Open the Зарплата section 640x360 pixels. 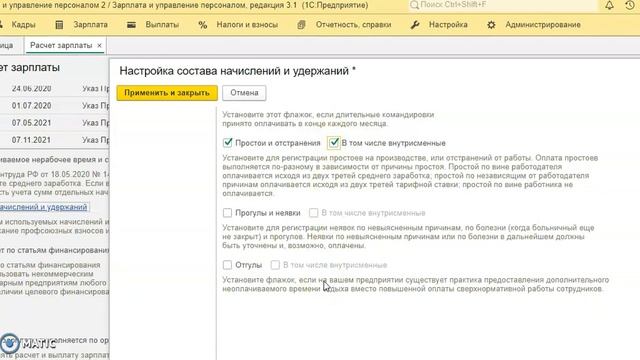91,25
